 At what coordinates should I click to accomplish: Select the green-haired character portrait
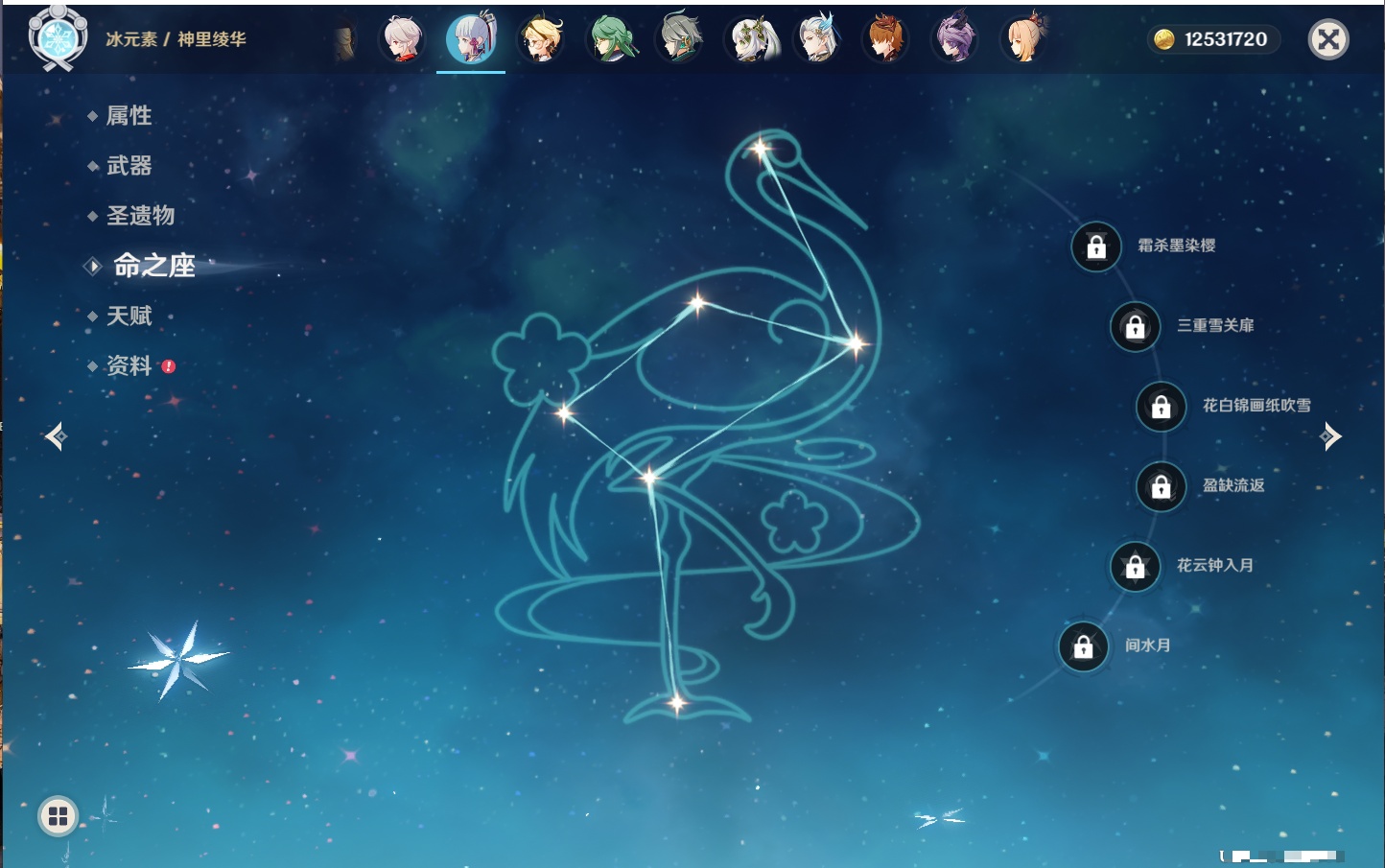(611, 39)
